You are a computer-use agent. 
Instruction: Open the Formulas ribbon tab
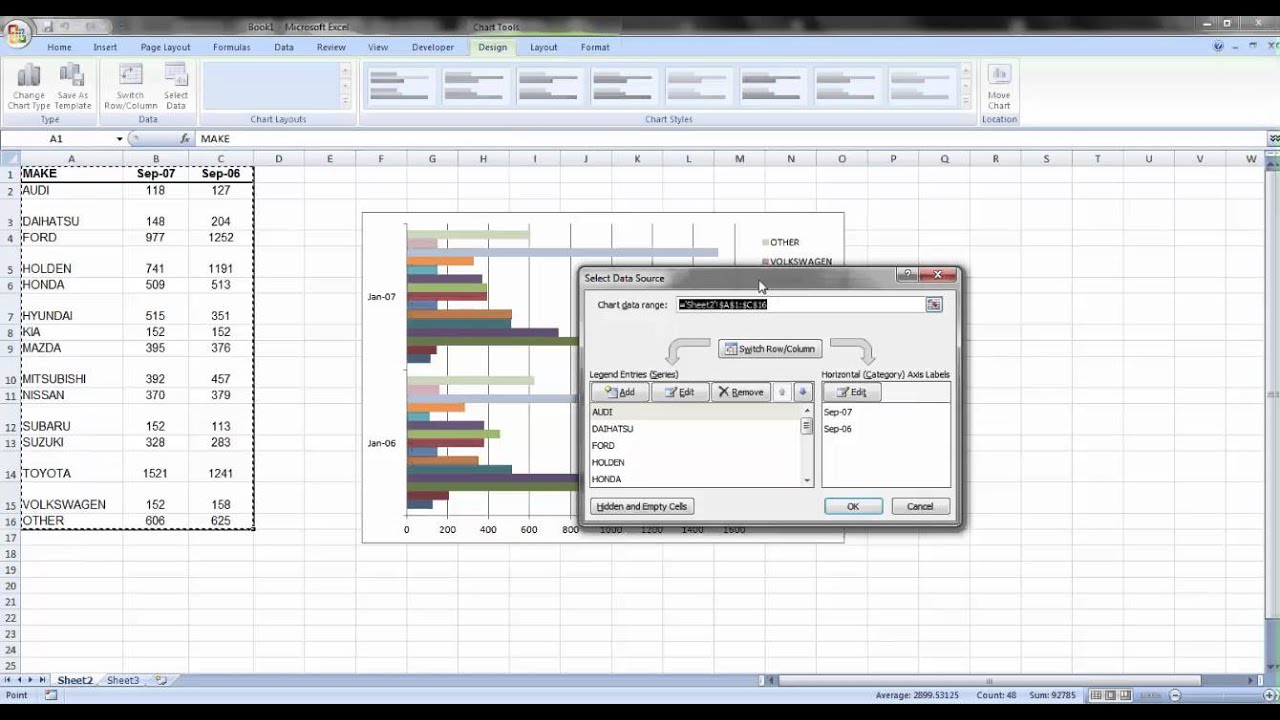click(231, 47)
